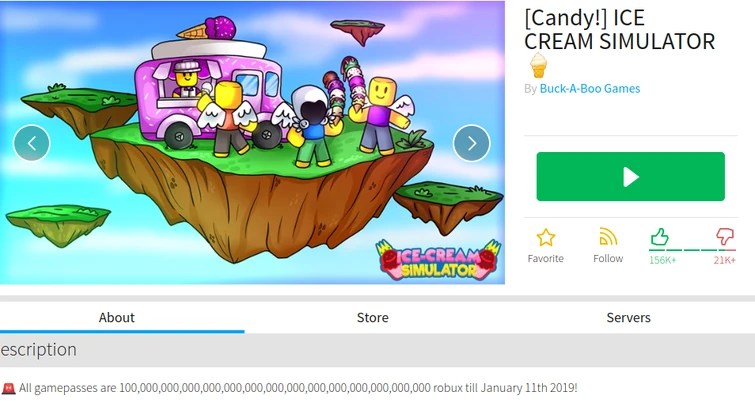Screen dimensions: 755x403
Task: Click the 156K+ likes count
Action: pos(663,260)
